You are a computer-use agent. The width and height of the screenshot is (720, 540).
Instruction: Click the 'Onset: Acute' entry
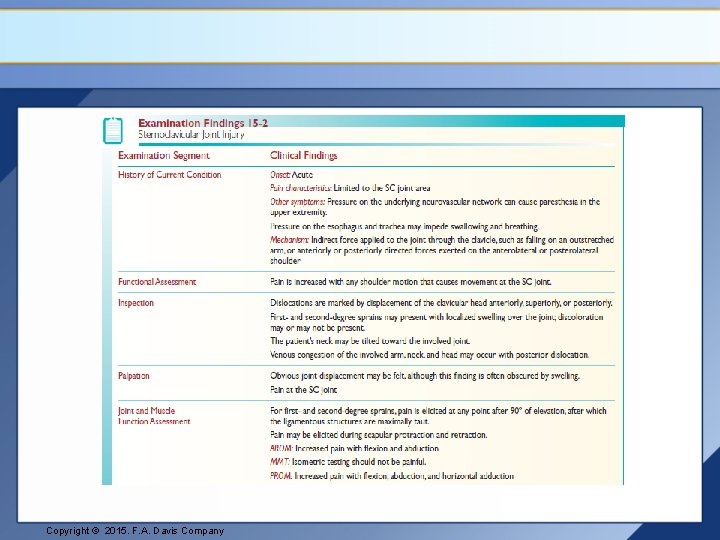pos(292,175)
